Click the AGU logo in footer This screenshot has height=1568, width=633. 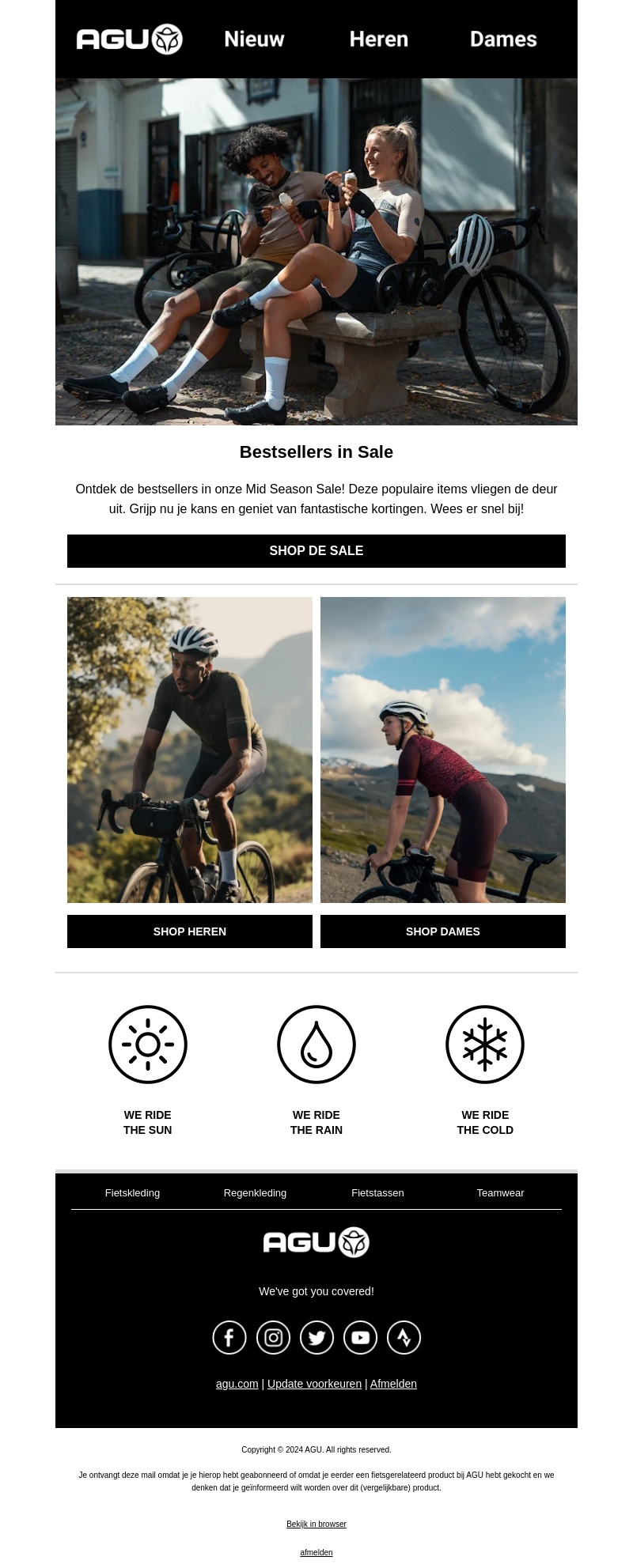(x=316, y=1242)
